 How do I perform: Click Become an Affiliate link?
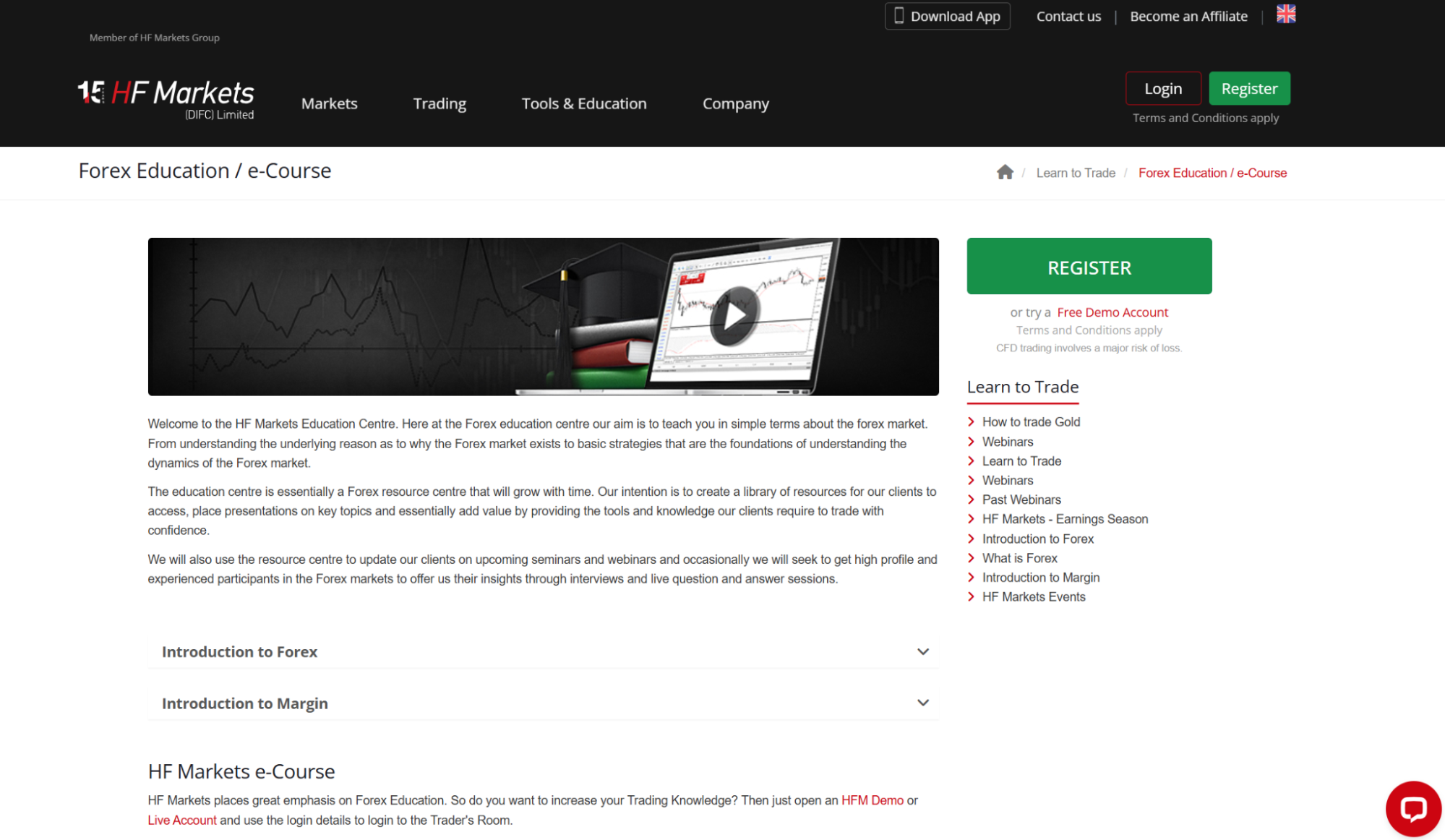pos(1188,16)
